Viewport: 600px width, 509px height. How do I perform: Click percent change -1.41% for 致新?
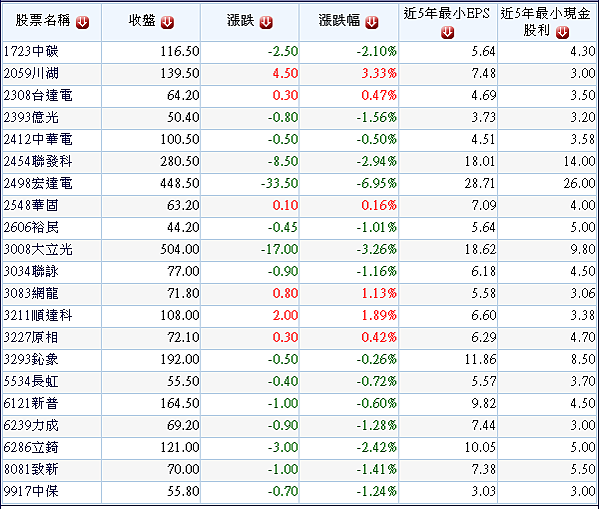pyautogui.click(x=377, y=469)
